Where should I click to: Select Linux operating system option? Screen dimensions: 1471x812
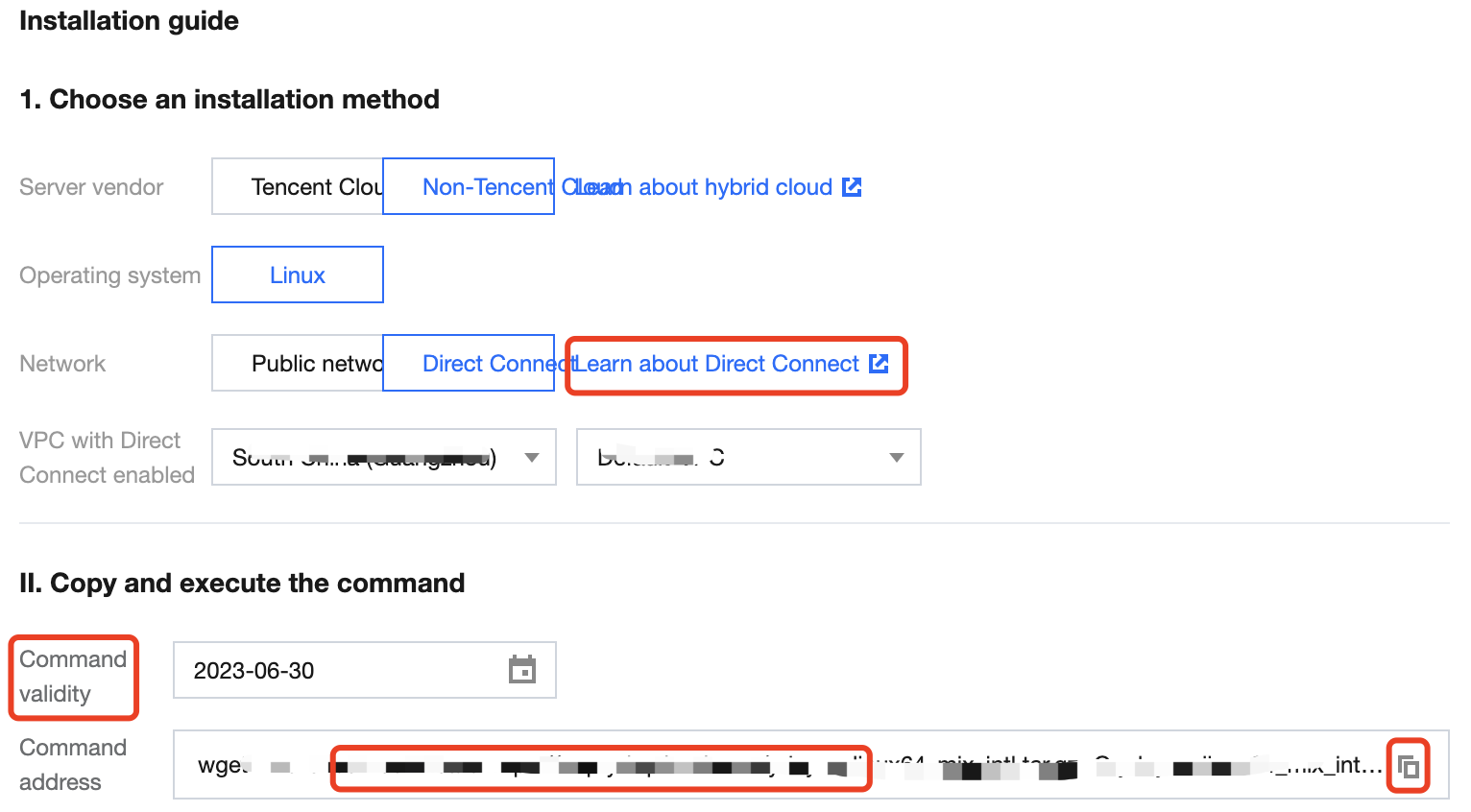click(x=298, y=275)
